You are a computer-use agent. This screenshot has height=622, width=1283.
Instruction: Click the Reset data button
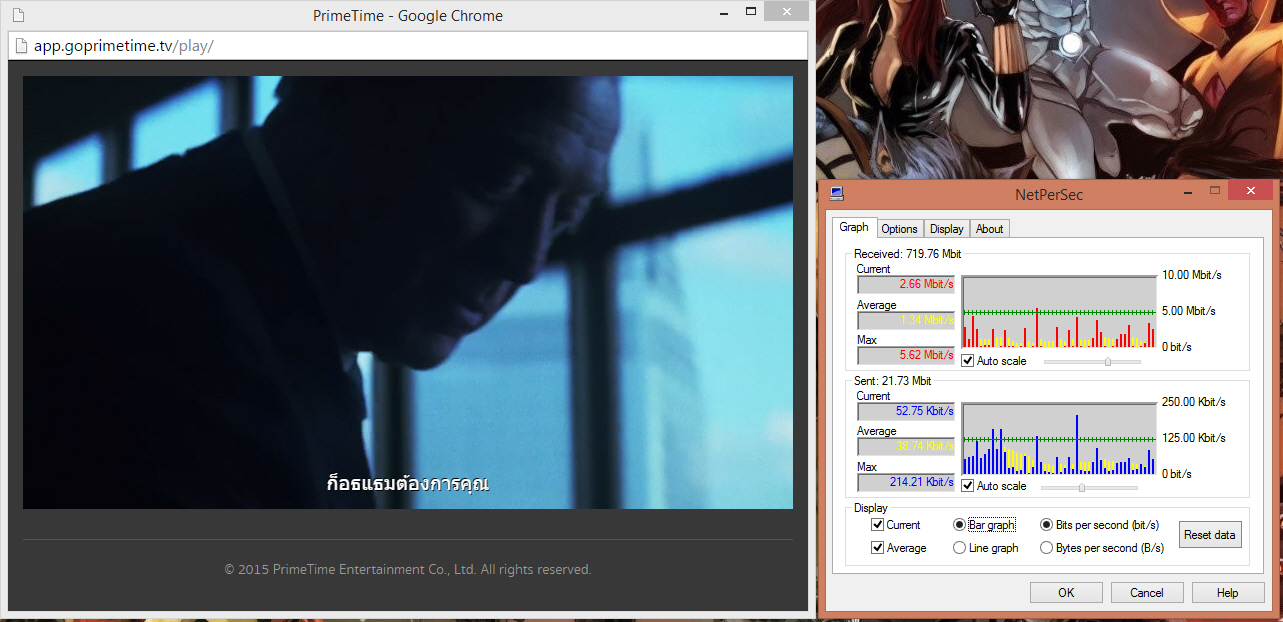(1210, 535)
